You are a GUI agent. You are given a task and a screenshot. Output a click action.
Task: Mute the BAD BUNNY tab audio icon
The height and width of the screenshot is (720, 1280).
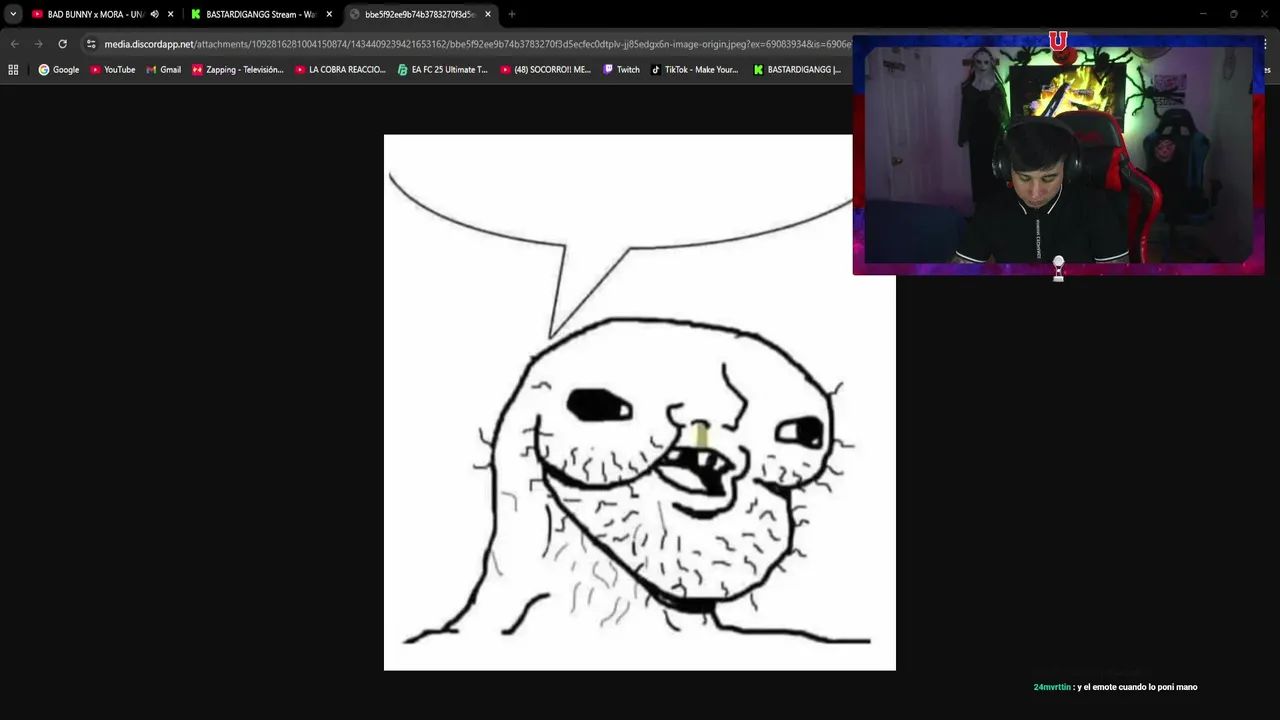click(x=154, y=14)
